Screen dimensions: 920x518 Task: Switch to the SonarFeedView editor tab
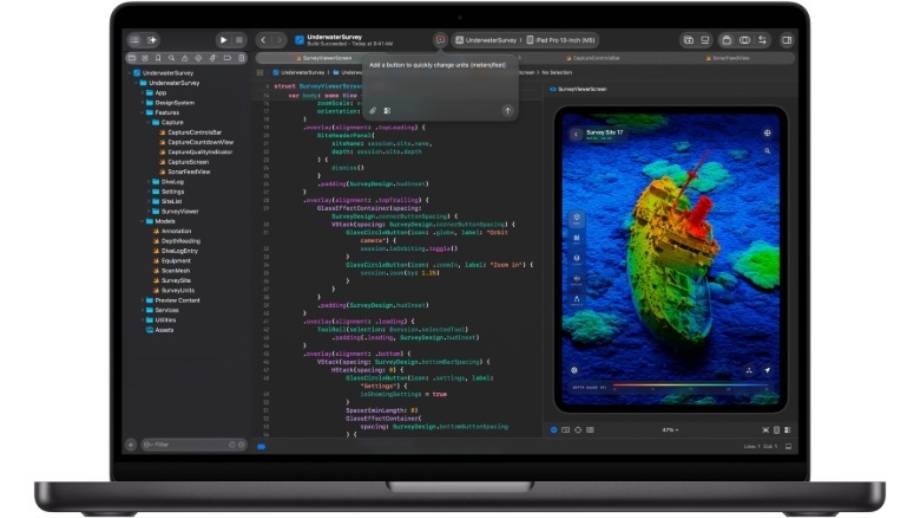pos(728,58)
